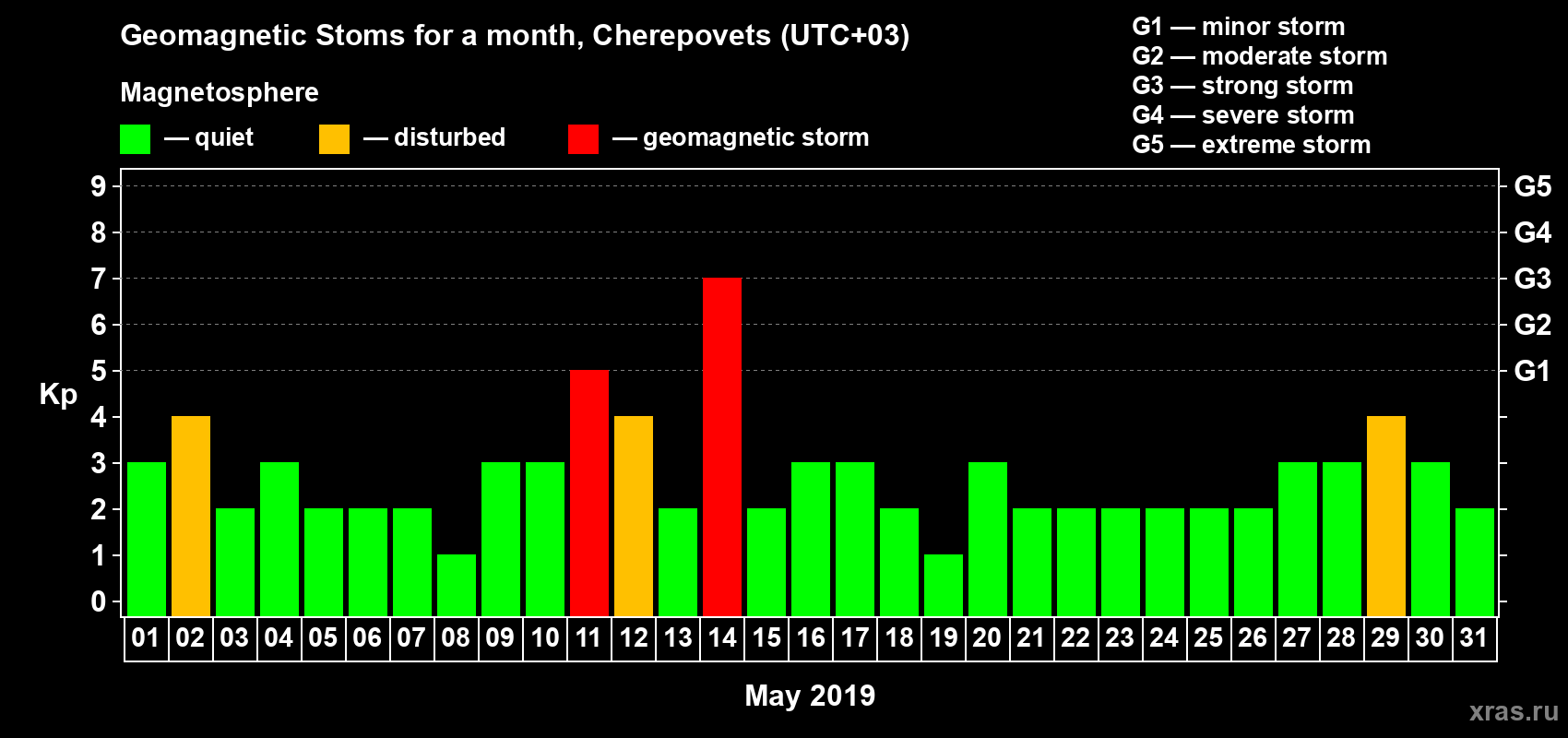Click the '— geomagnetic storm' legend label

pyautogui.click(x=741, y=137)
